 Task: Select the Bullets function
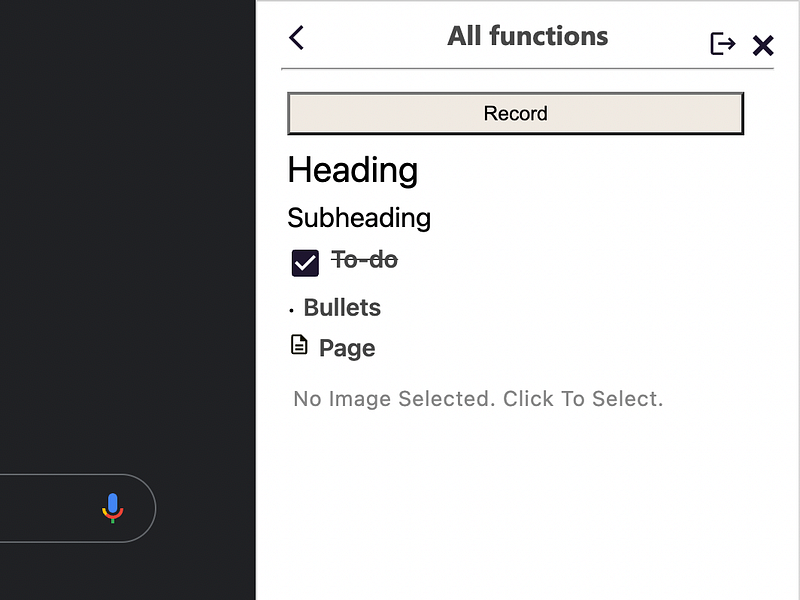342,308
